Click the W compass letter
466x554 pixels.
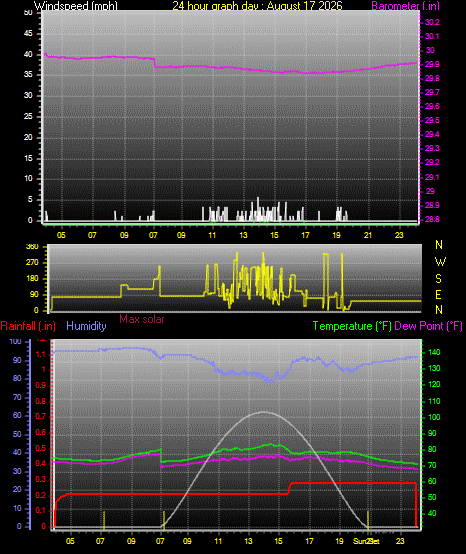[x=440, y=262]
